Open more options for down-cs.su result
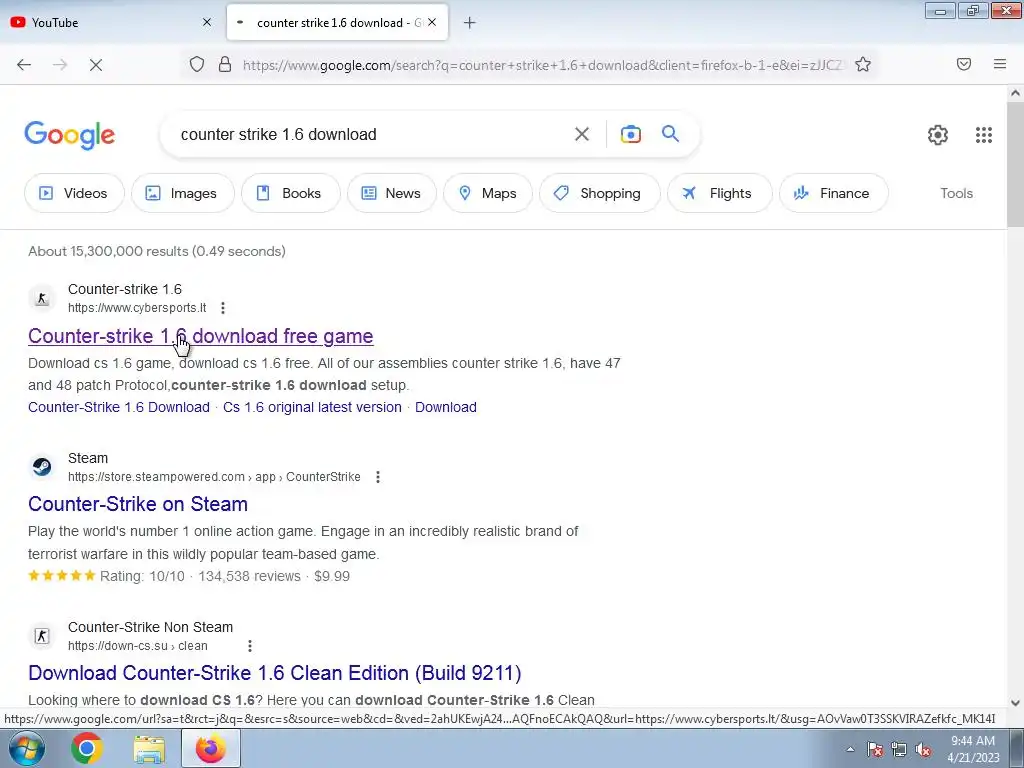 coord(249,646)
